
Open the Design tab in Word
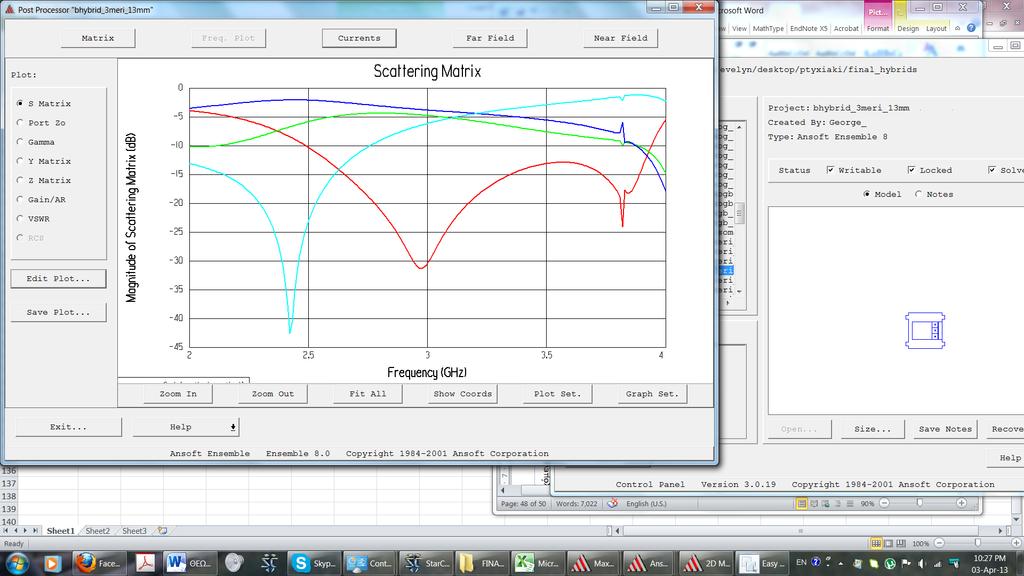pyautogui.click(x=908, y=29)
